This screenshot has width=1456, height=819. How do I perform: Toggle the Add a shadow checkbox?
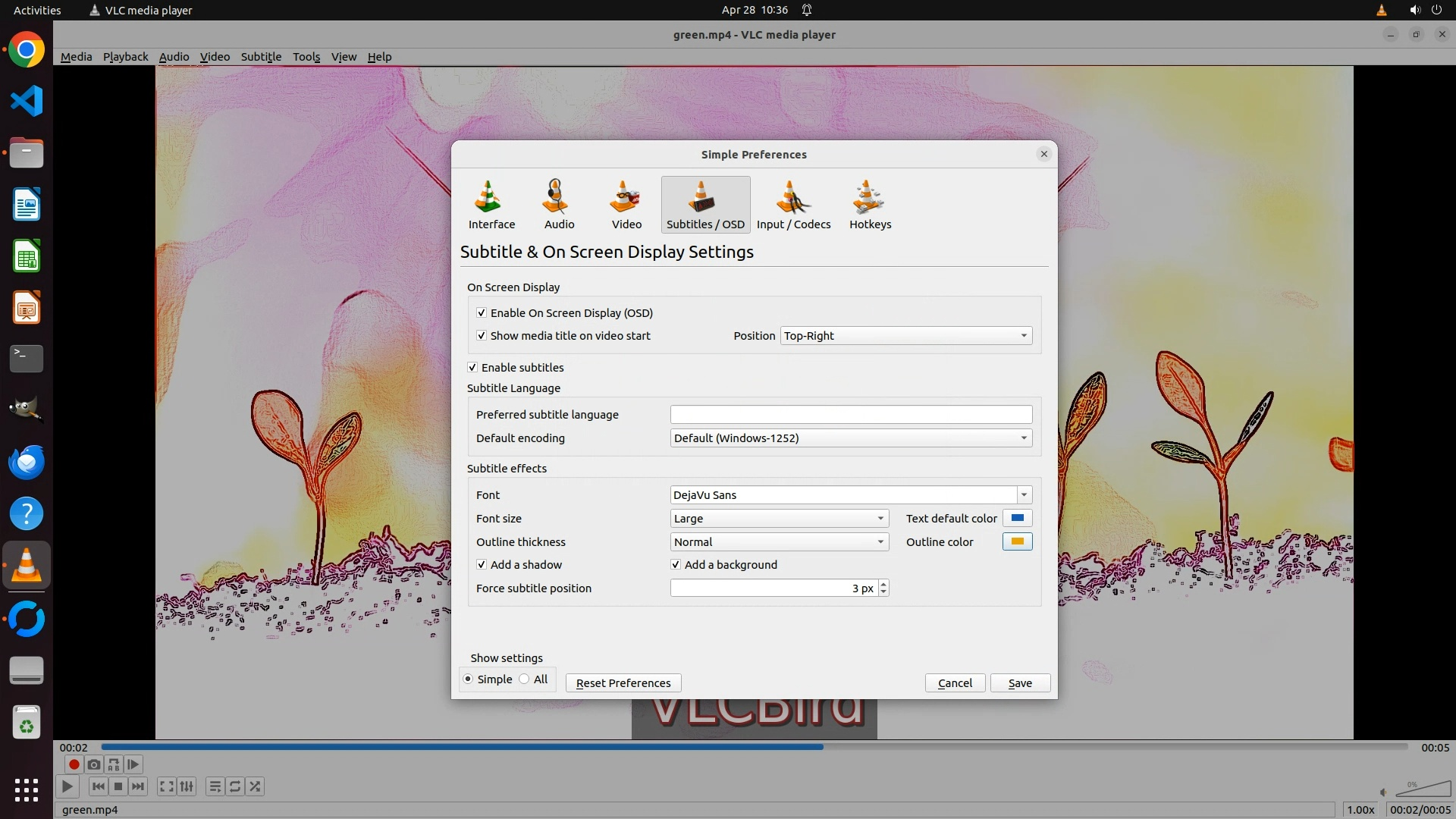click(x=482, y=565)
